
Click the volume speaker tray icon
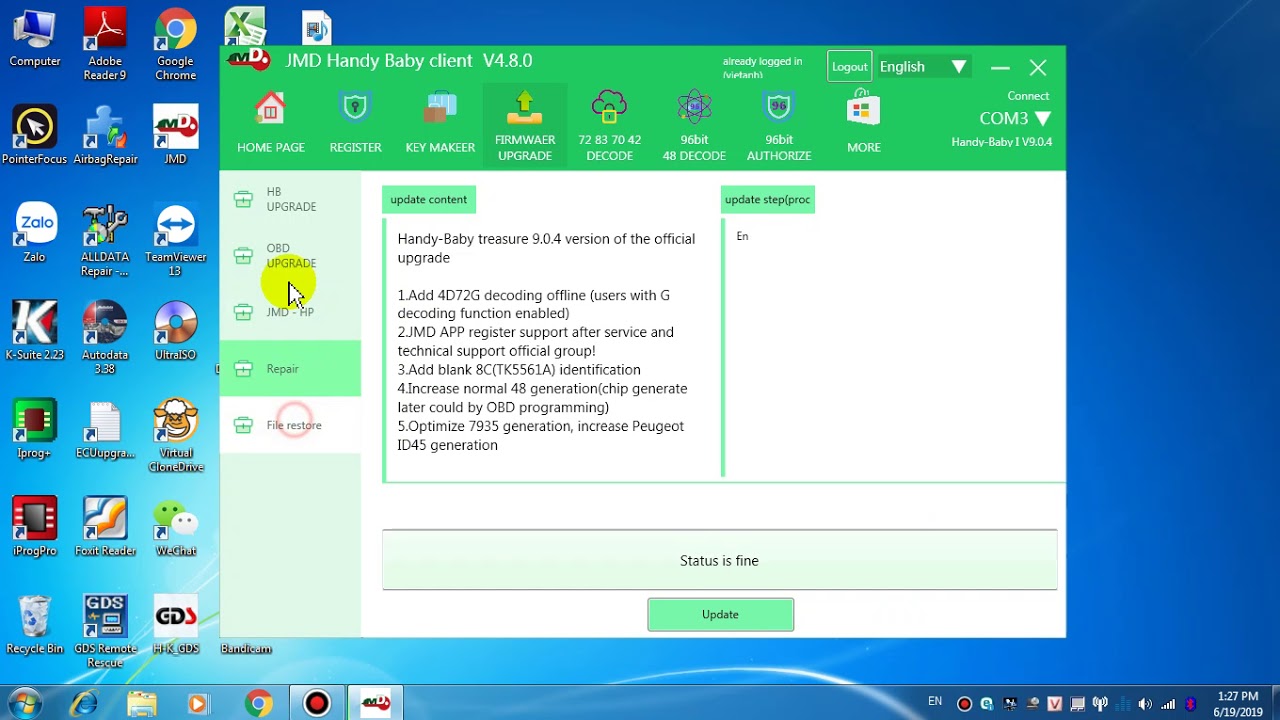click(x=1145, y=704)
